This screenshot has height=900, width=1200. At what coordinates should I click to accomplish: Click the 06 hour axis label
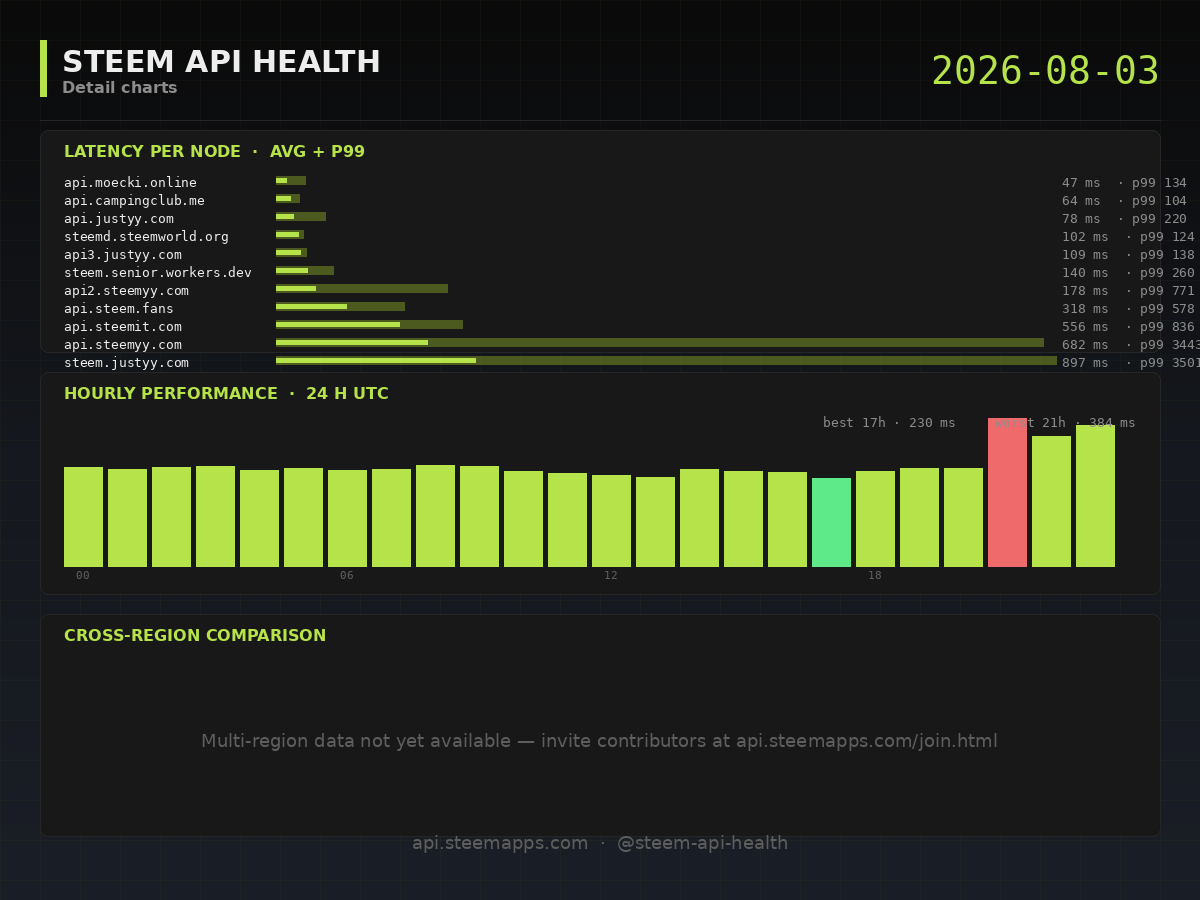(x=347, y=576)
